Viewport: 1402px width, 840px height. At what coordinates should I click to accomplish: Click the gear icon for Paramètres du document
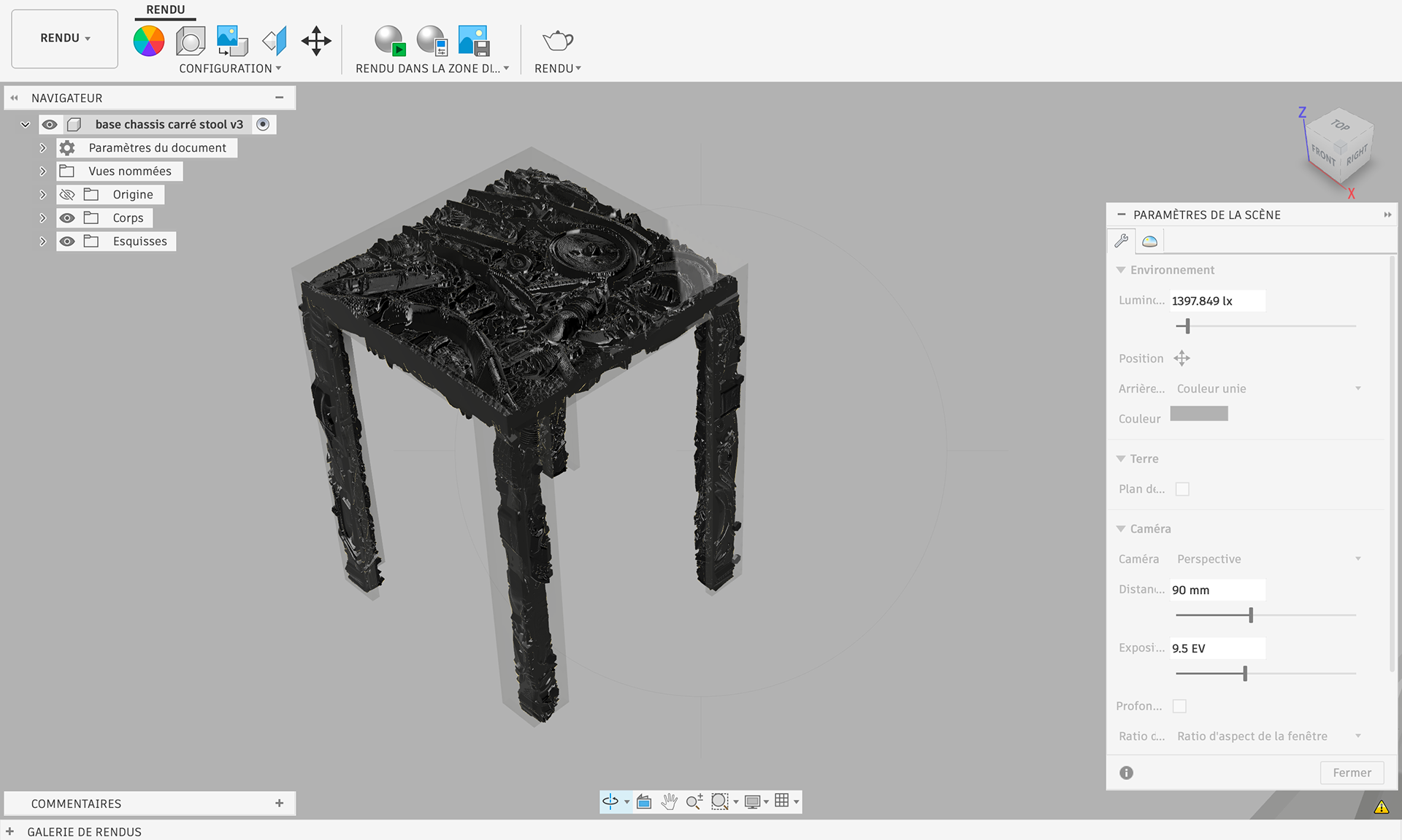(67, 148)
